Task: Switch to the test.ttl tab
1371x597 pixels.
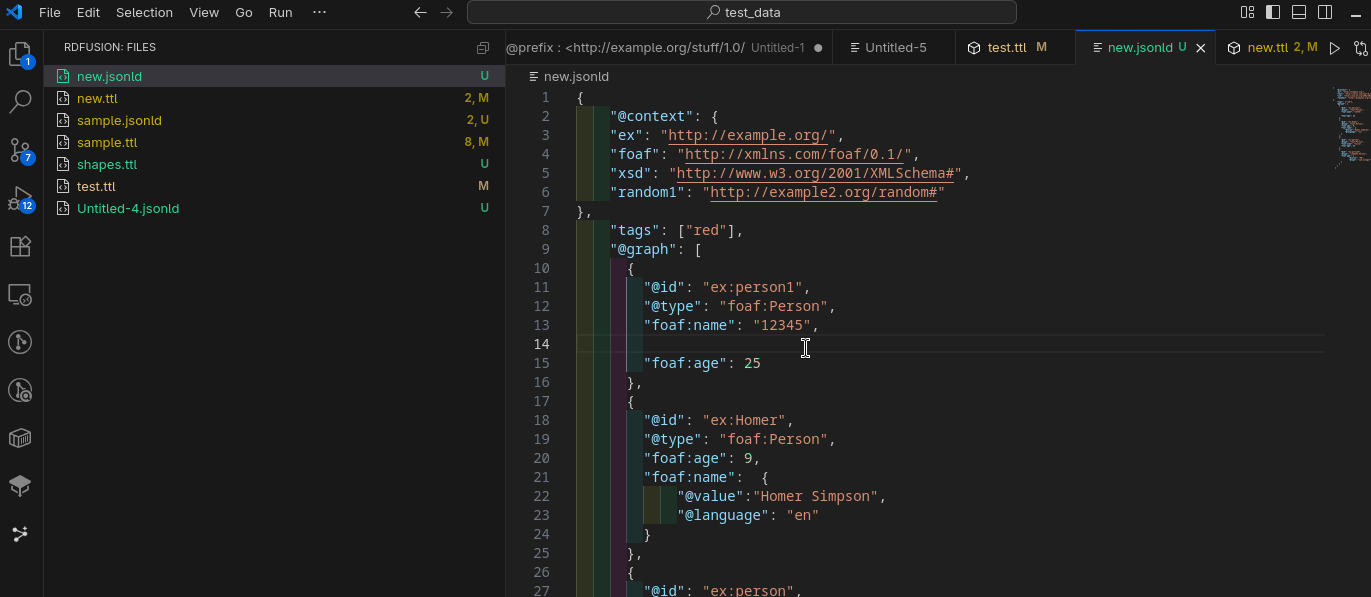Action: tap(1005, 46)
